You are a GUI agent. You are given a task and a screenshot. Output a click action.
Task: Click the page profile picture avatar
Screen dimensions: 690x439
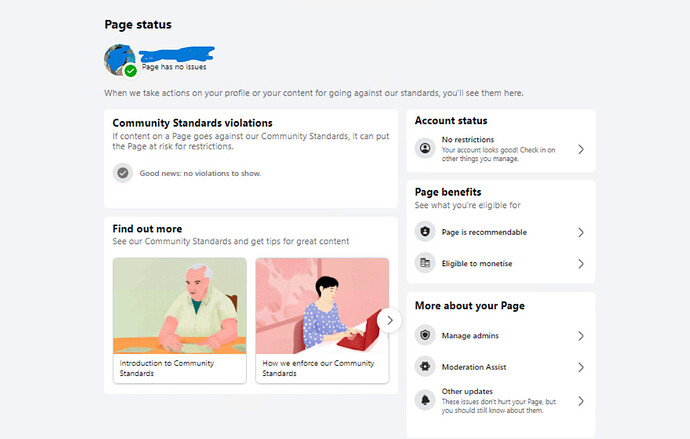click(x=118, y=59)
